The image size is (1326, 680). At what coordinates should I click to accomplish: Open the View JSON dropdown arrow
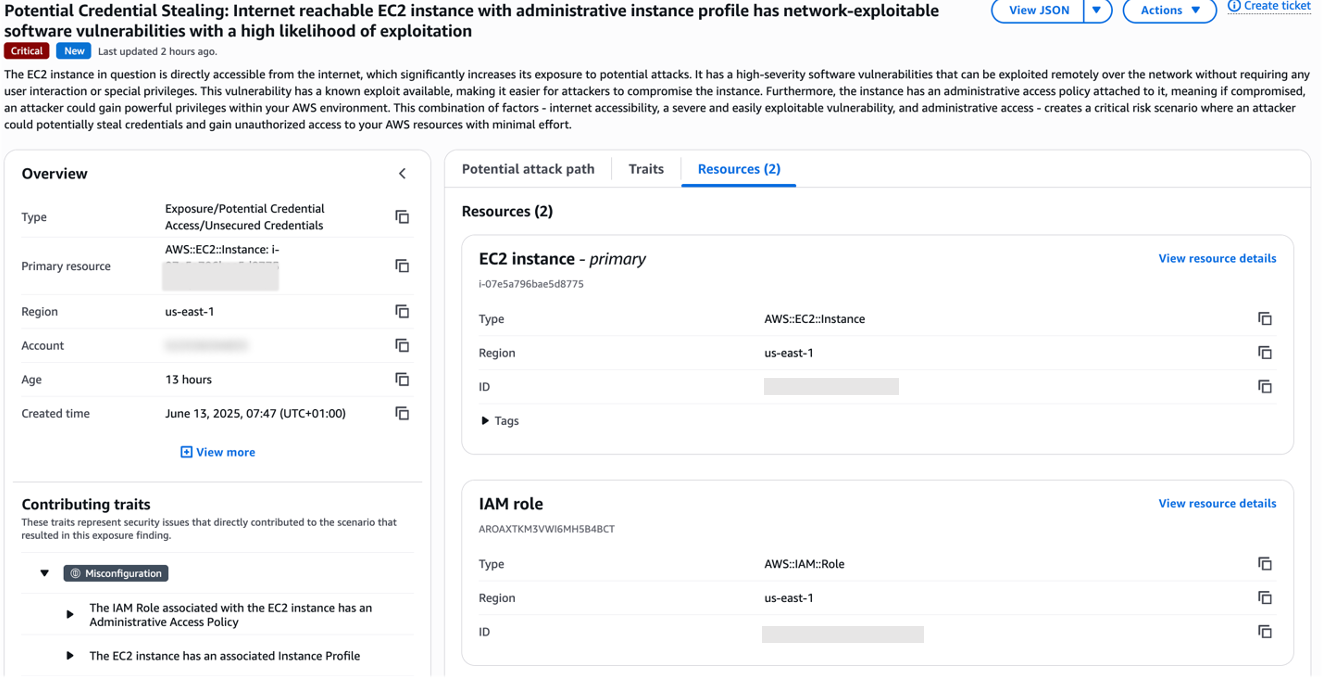pyautogui.click(x=1097, y=10)
